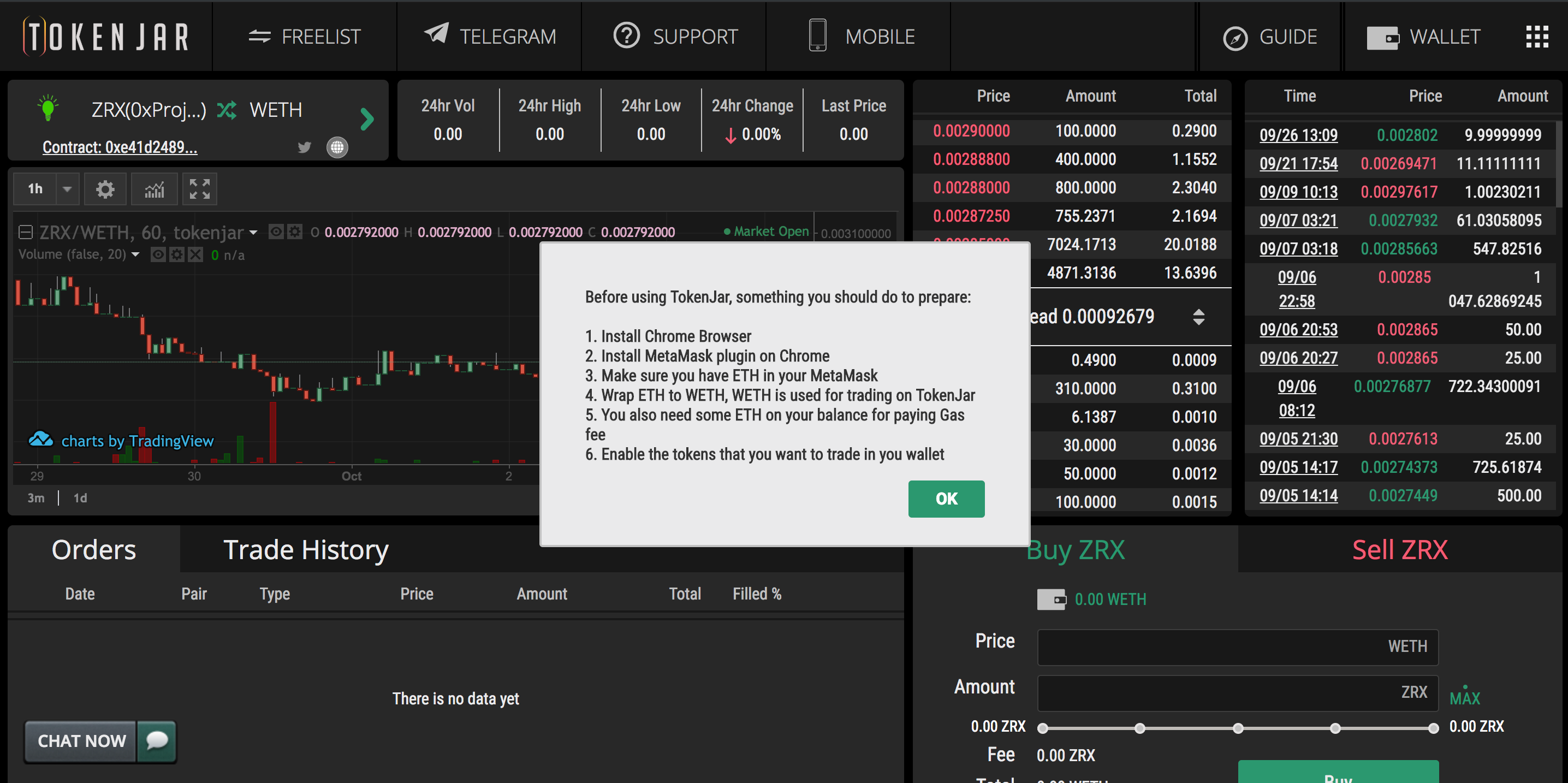Open charts by TradingView link
Viewport: 1568px width, 783px height.
(122, 440)
